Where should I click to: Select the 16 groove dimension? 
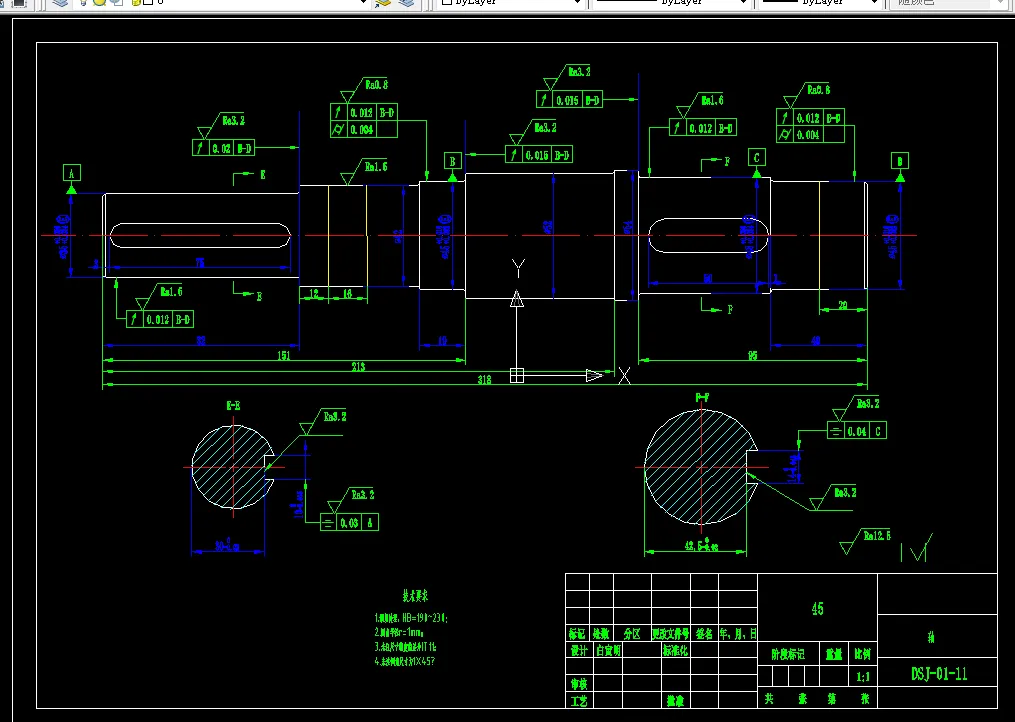[347, 294]
